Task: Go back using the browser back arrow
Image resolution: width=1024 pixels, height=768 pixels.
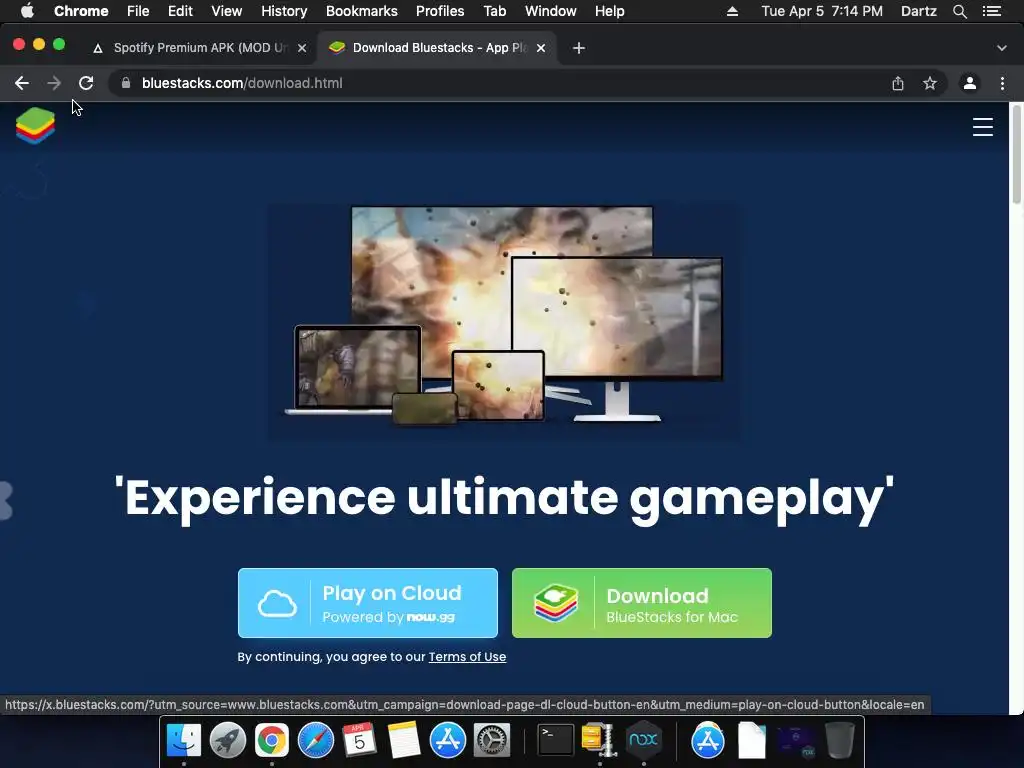Action: (22, 83)
